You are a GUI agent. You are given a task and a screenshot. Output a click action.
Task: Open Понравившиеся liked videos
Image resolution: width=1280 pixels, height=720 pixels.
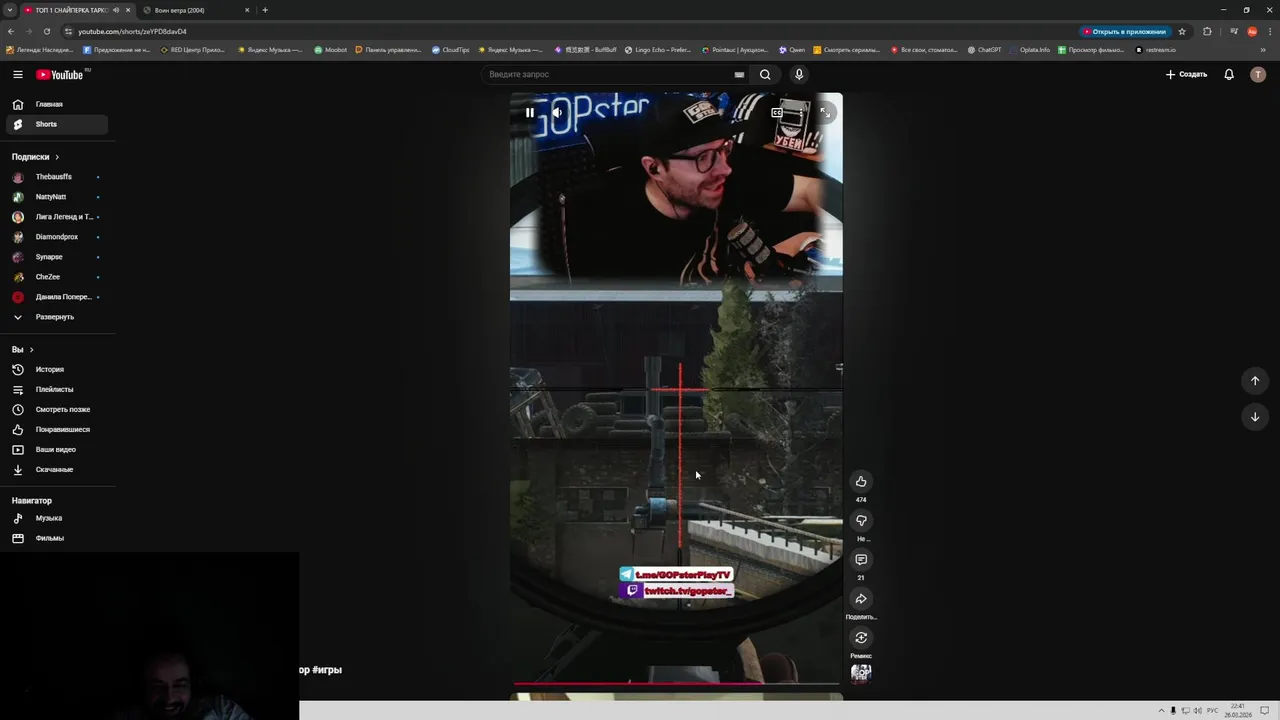[56, 429]
